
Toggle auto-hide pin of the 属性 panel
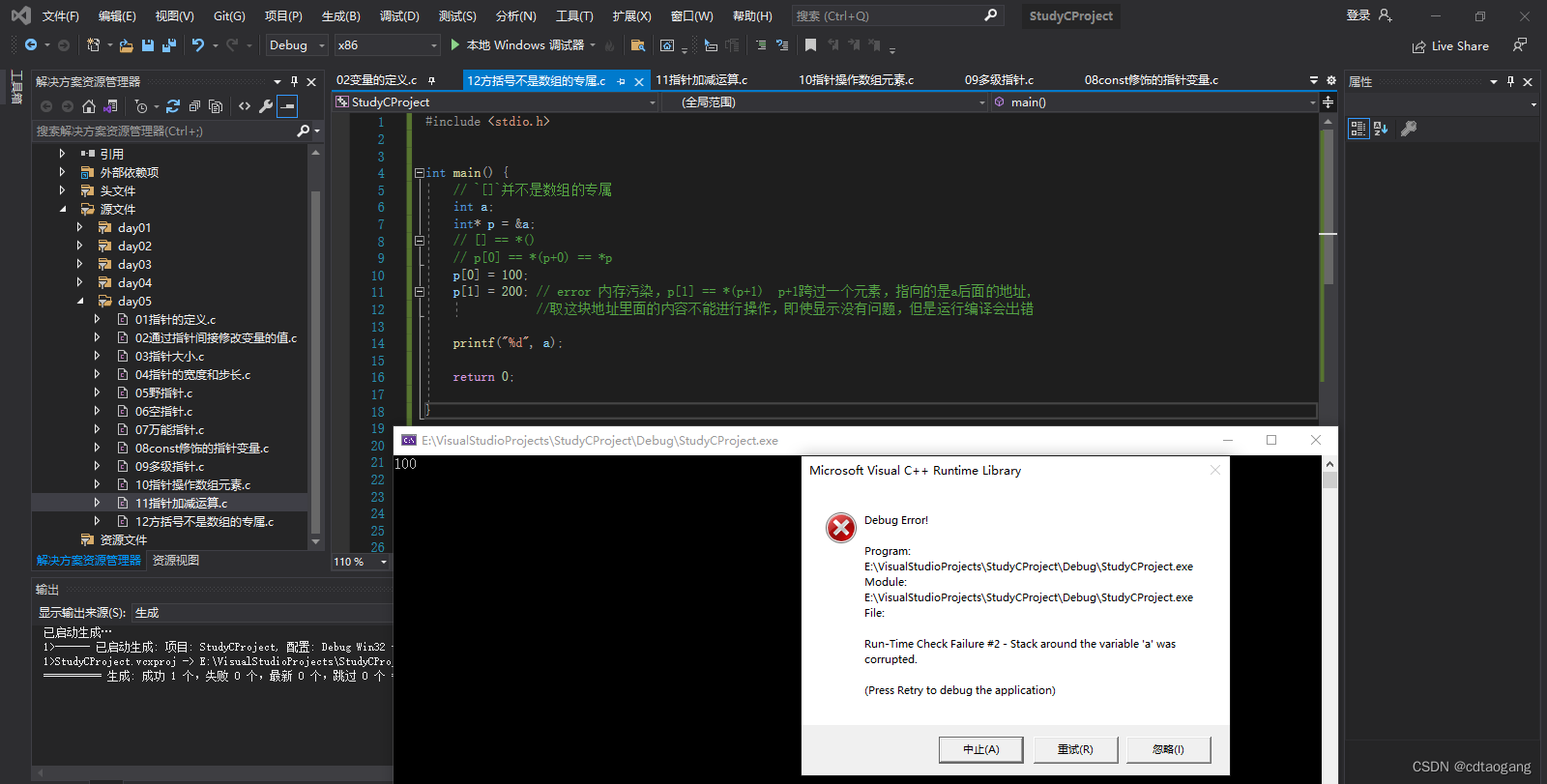pyautogui.click(x=1511, y=82)
